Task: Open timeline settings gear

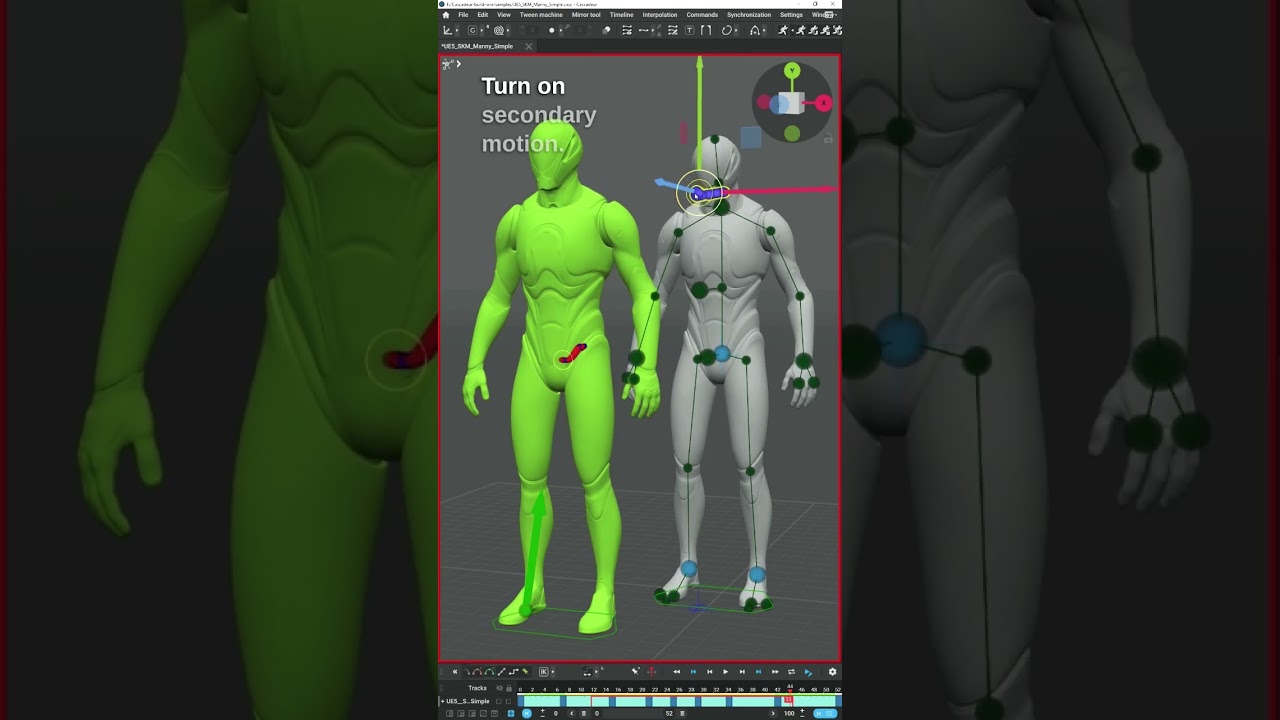Action: (x=832, y=672)
